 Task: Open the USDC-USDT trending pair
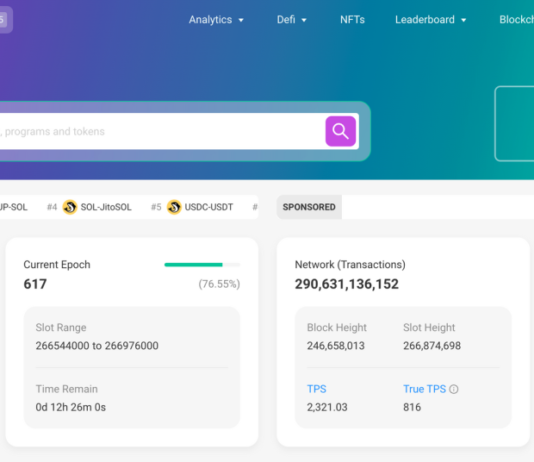click(x=209, y=207)
